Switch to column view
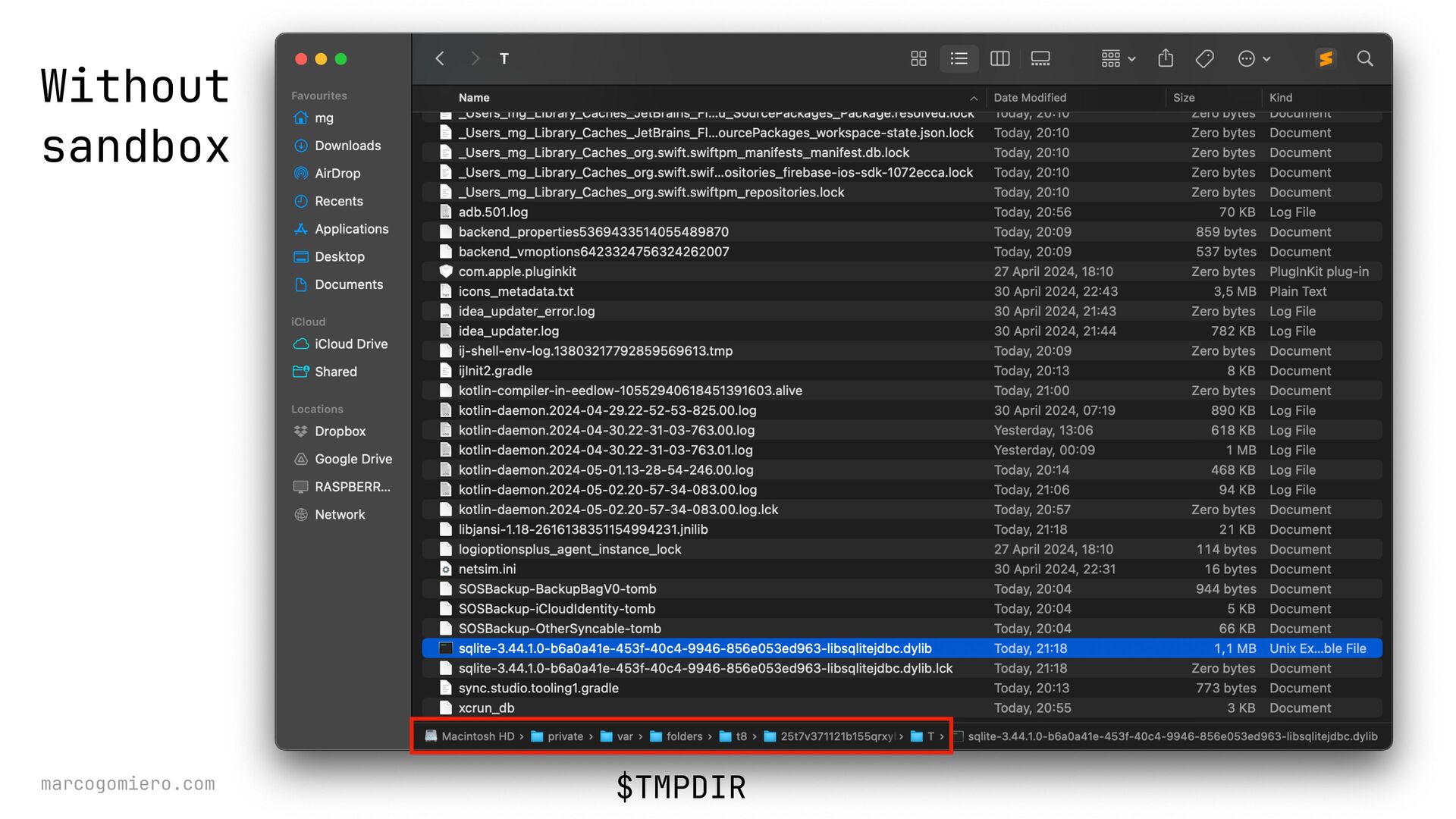The height and width of the screenshot is (819, 1456). click(1000, 58)
